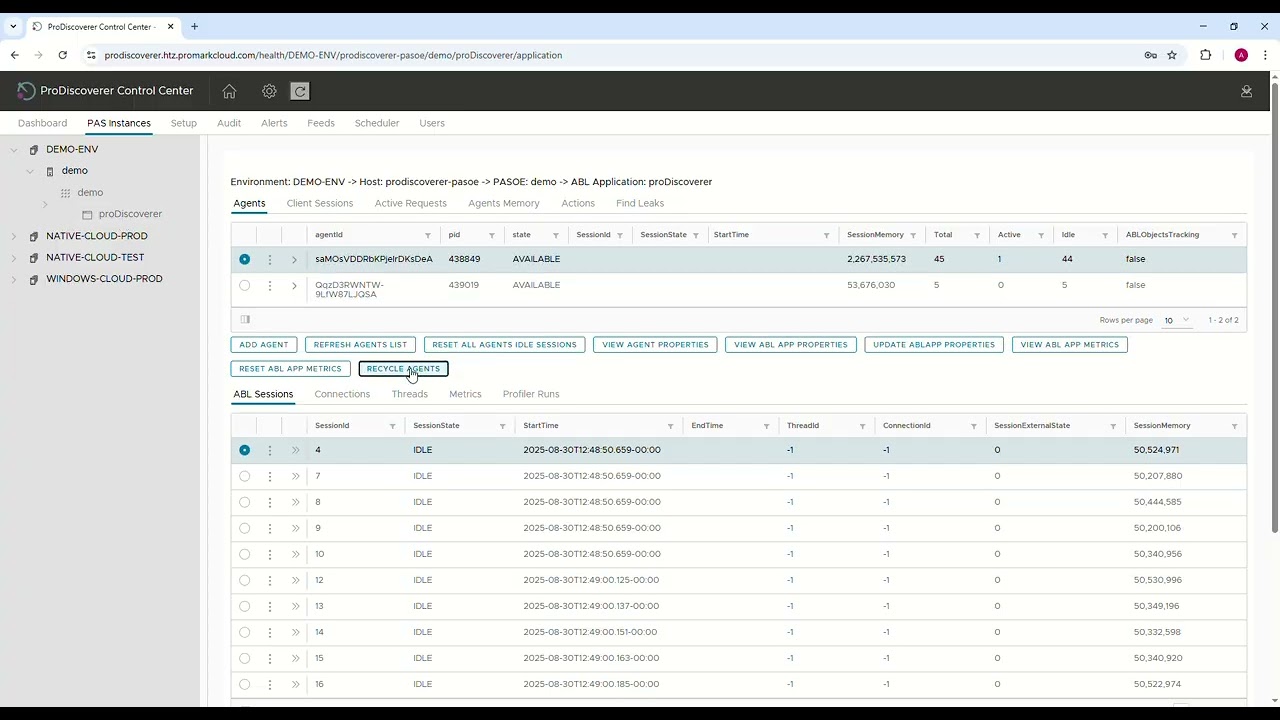
Task: Open the Rows per page dropdown
Action: (1176, 320)
